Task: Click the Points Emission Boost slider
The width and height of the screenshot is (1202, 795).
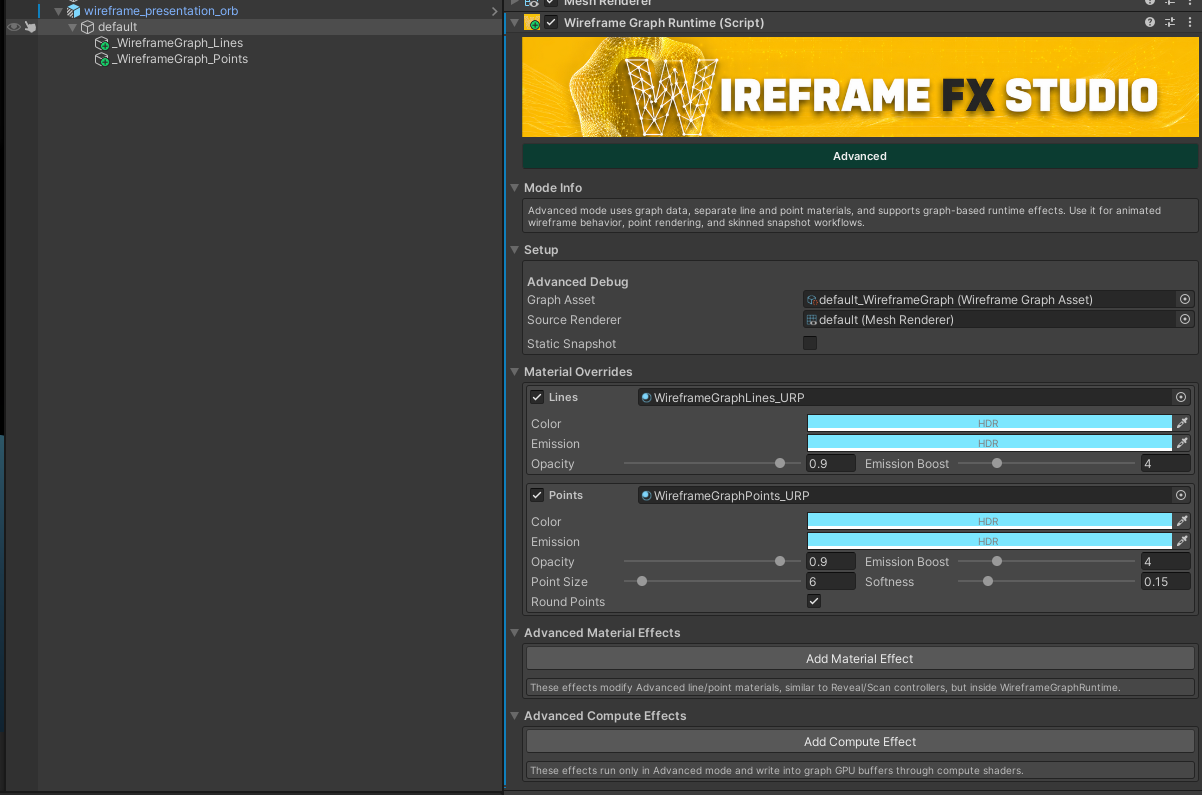Action: tap(1047, 561)
